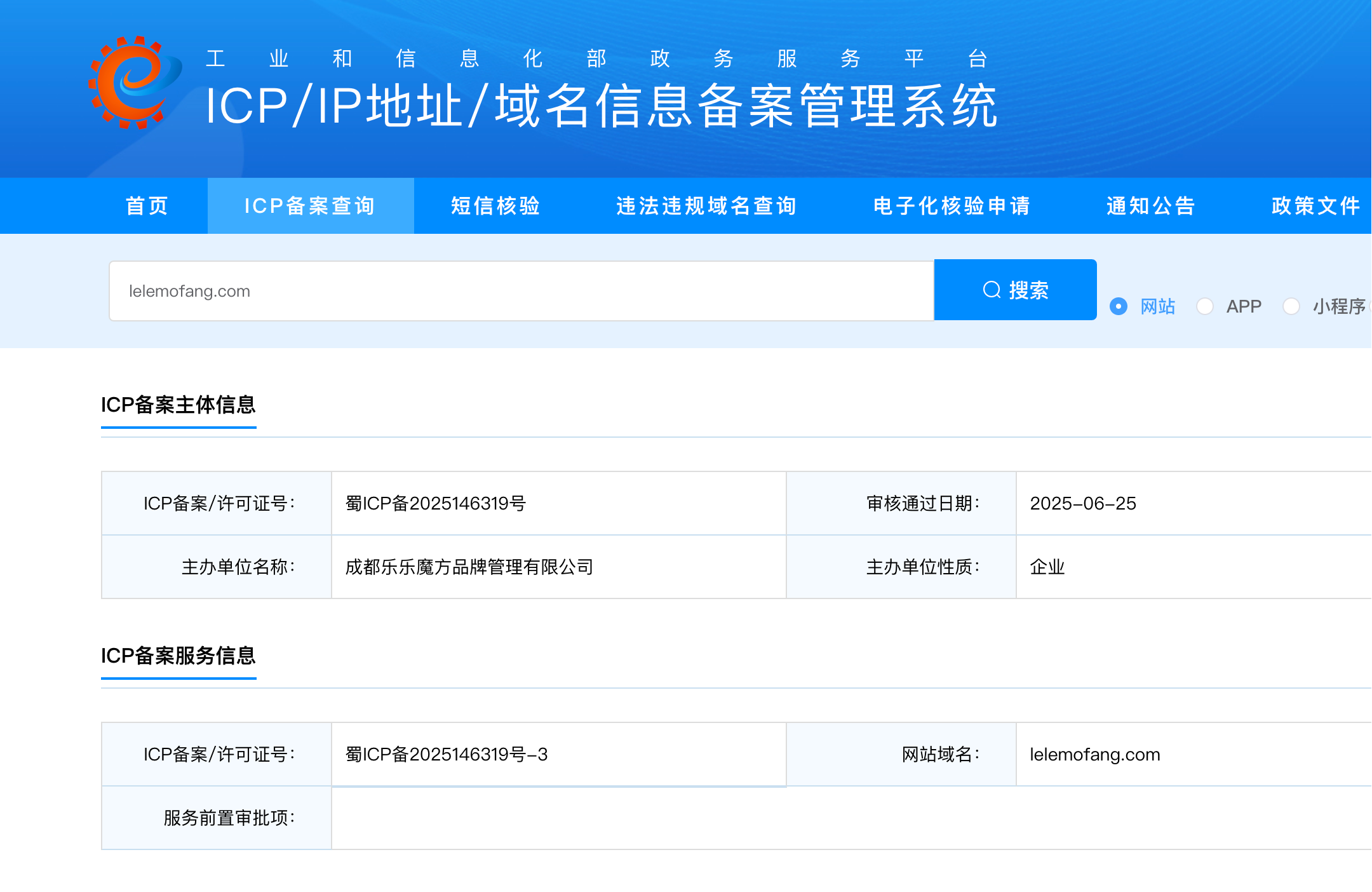Screen dimensions: 1372x892
Task: Click the ICP备案主体信息 section heading
Action: [178, 405]
